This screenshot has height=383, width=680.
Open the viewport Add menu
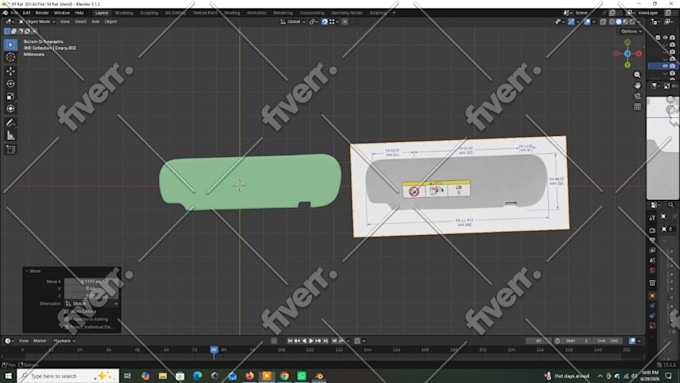(95, 21)
